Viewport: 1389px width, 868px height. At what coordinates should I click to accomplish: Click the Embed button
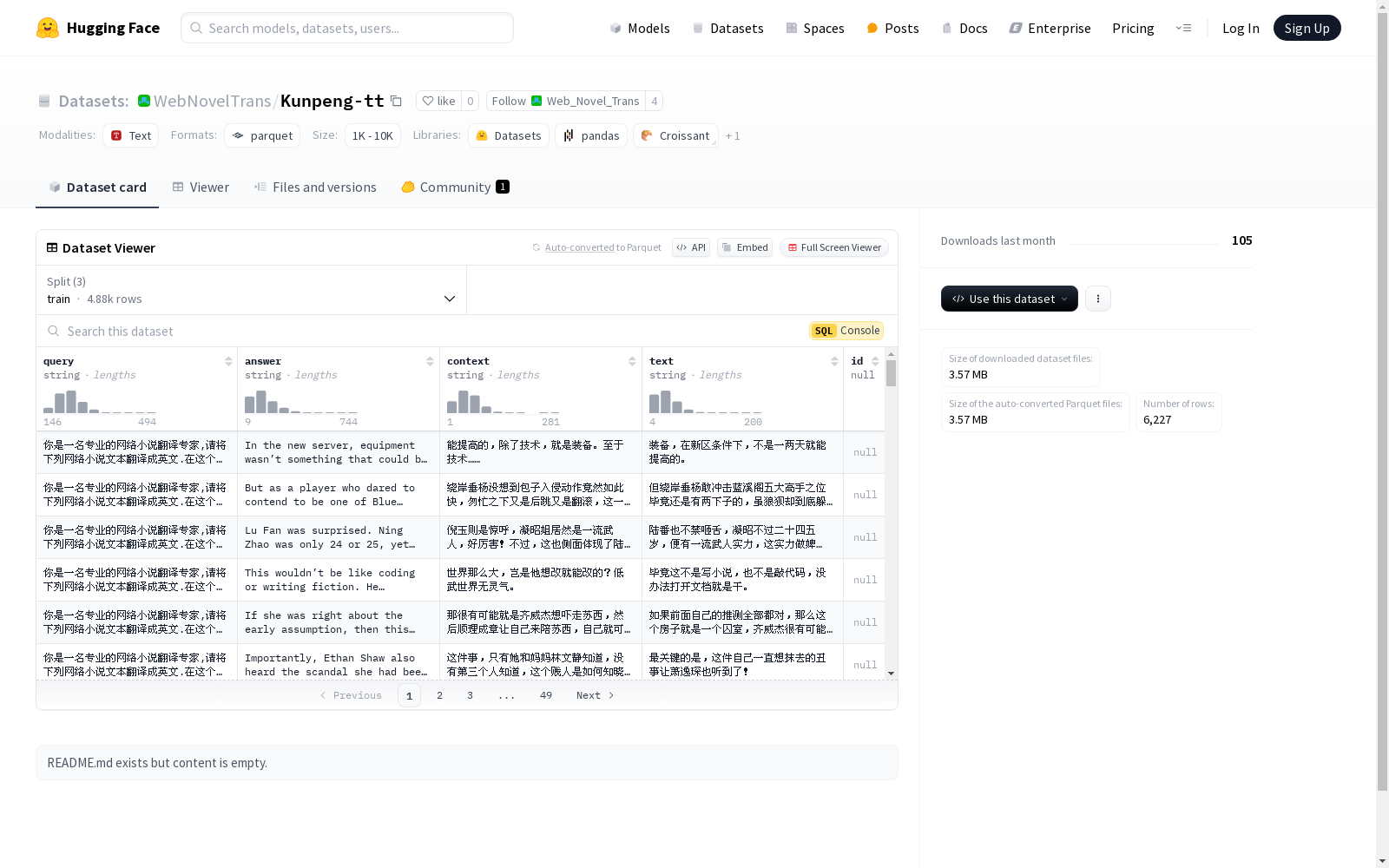[x=745, y=247]
